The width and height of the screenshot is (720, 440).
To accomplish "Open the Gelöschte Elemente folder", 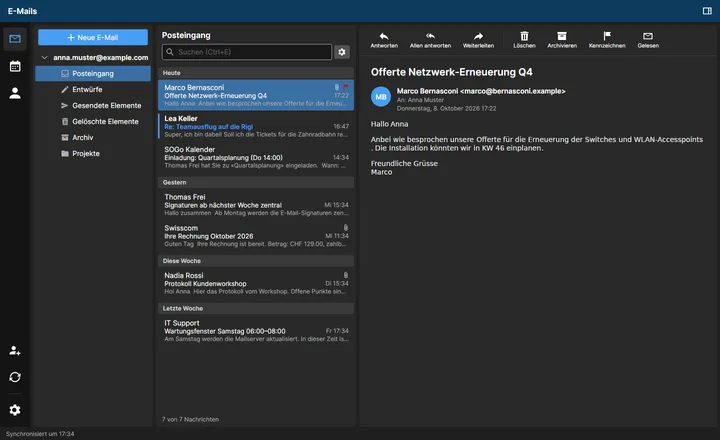I will [93, 122].
